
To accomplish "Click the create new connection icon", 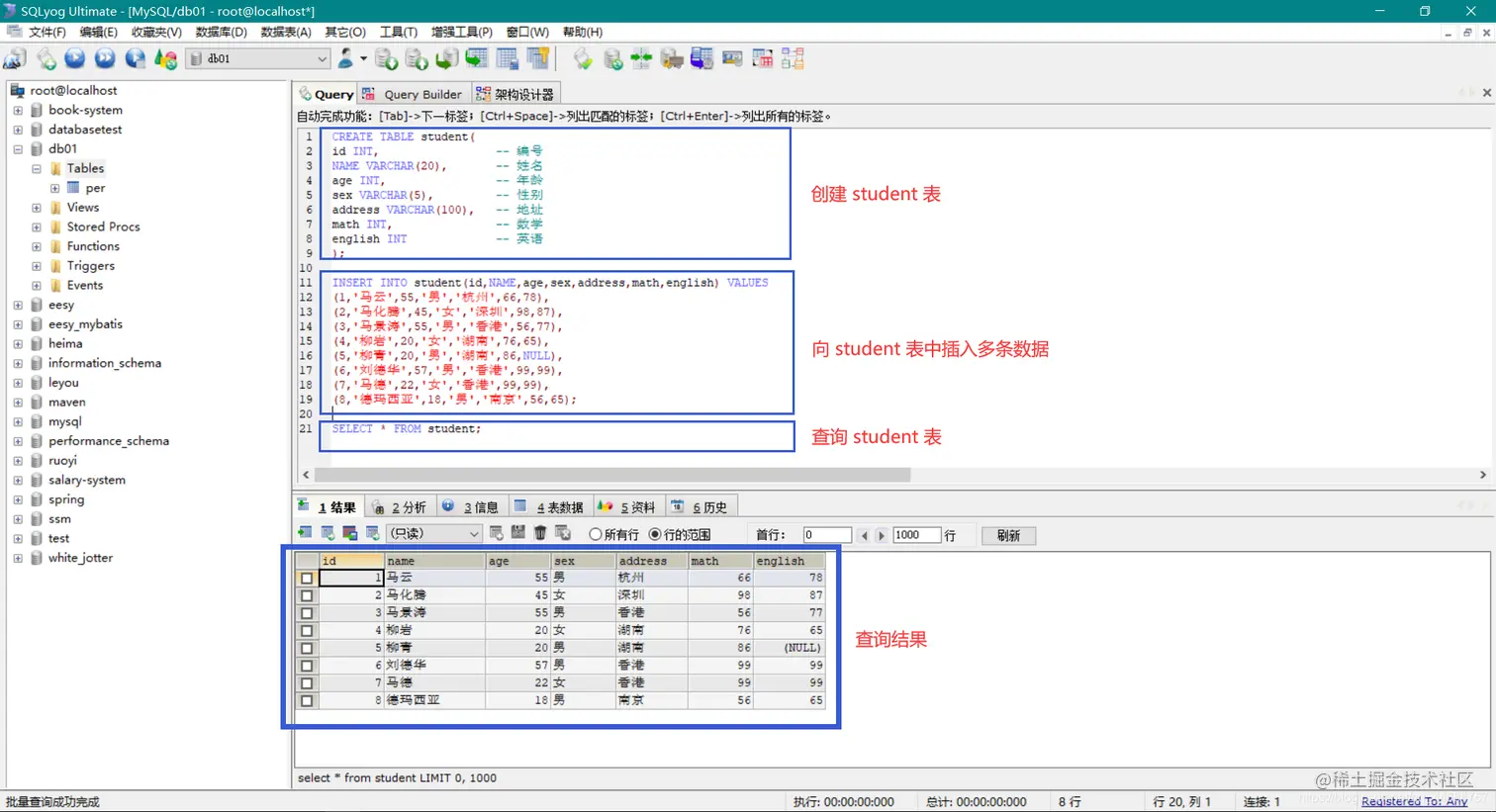I will coord(15,59).
